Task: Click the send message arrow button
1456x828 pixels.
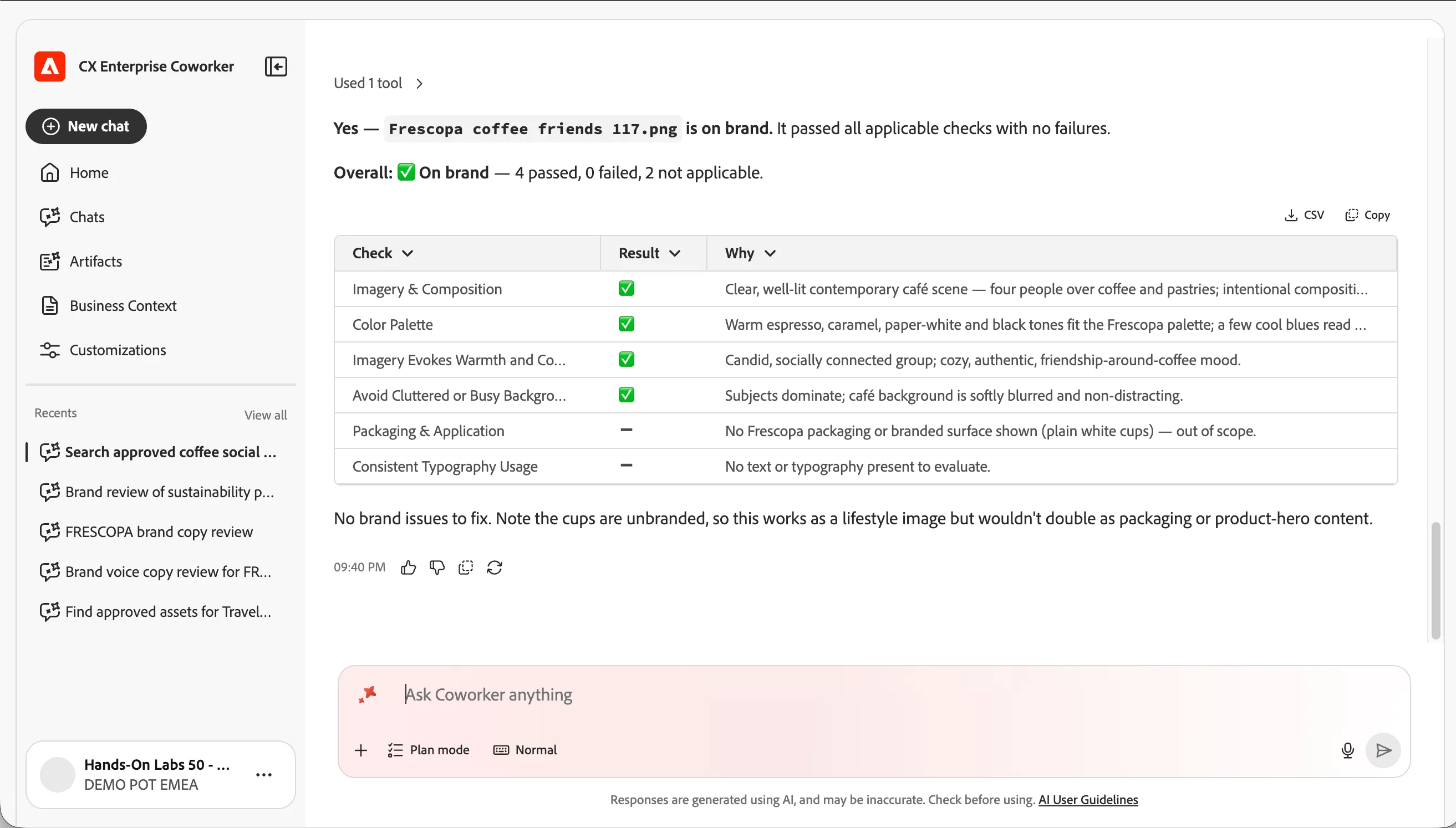Action: [x=1383, y=750]
